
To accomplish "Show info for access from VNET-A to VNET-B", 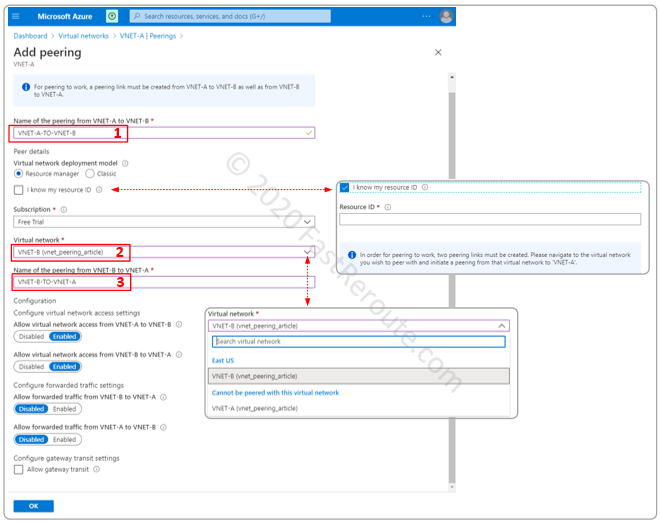I will pos(179,324).
